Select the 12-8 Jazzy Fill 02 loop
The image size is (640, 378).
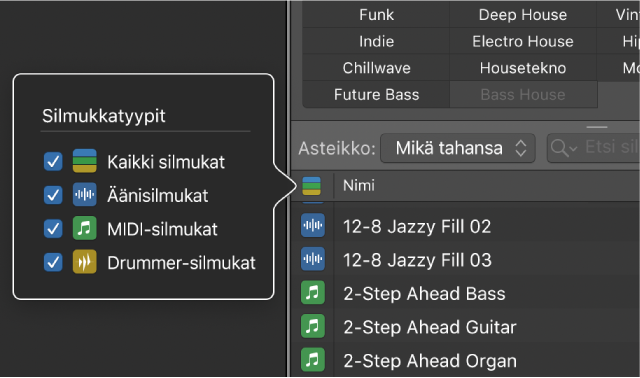465,226
